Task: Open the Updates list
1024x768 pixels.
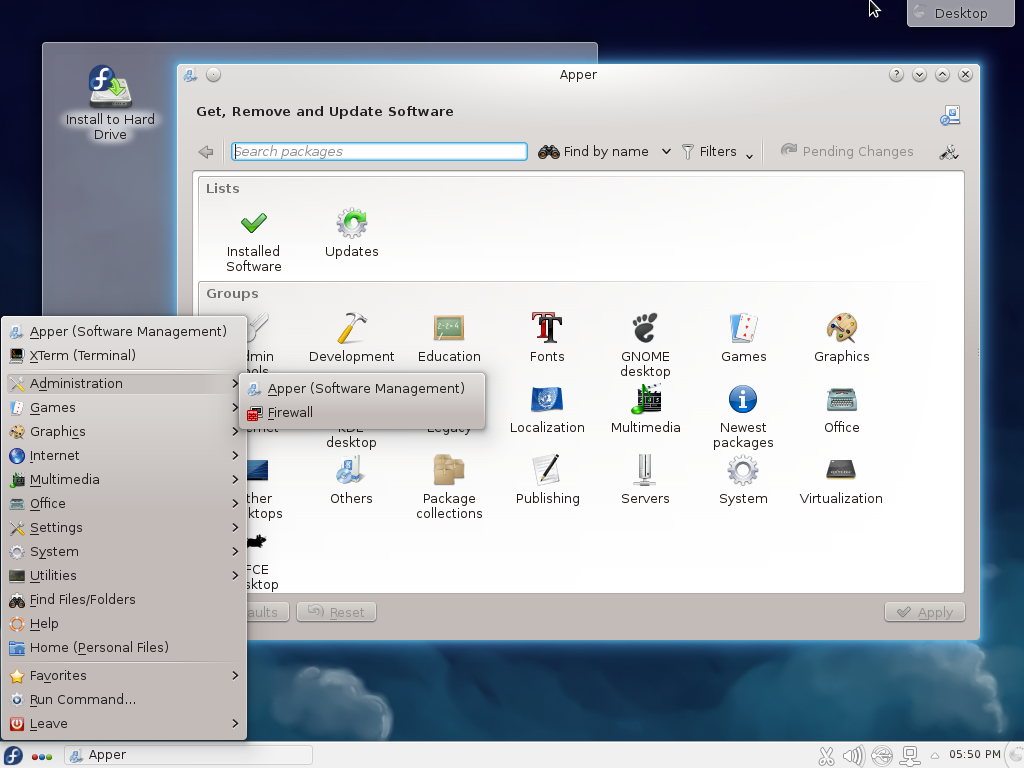Action: point(351,234)
